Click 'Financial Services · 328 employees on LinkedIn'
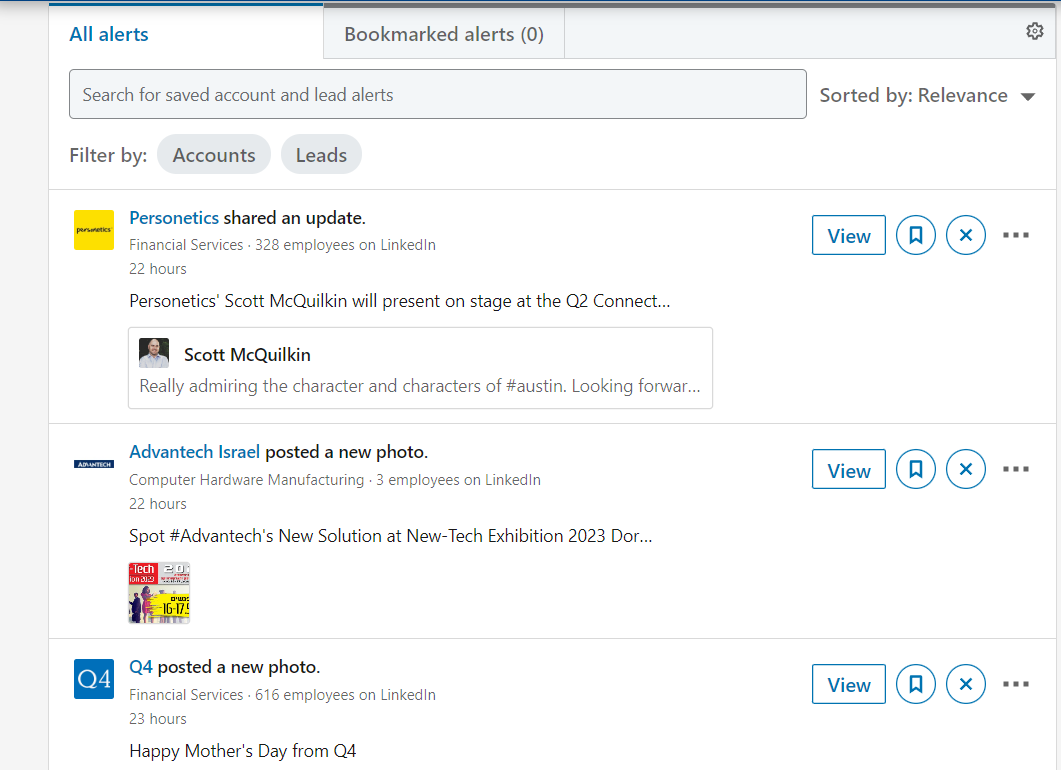The image size is (1061, 770). point(282,245)
